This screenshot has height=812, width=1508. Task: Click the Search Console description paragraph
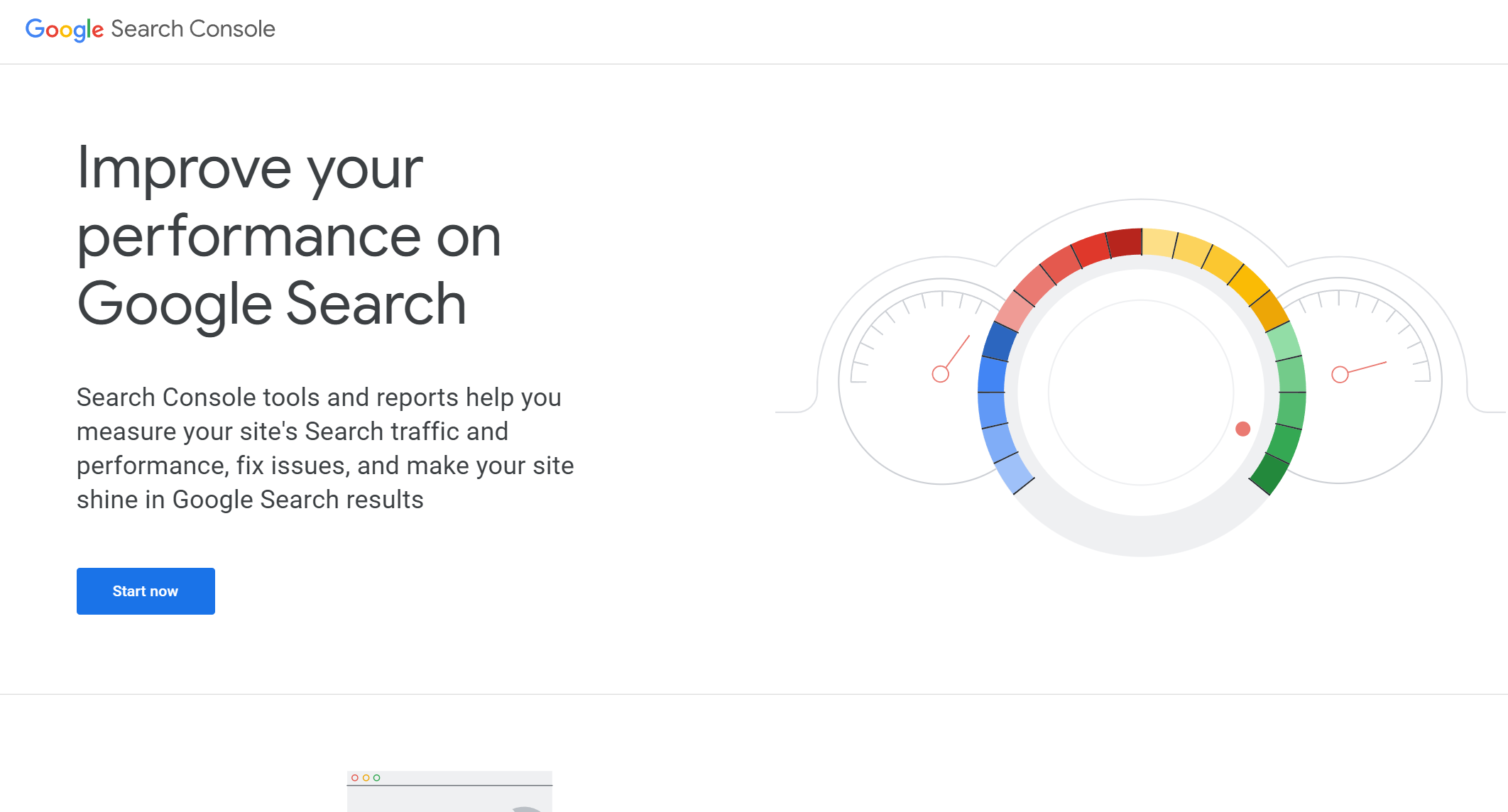tap(324, 448)
